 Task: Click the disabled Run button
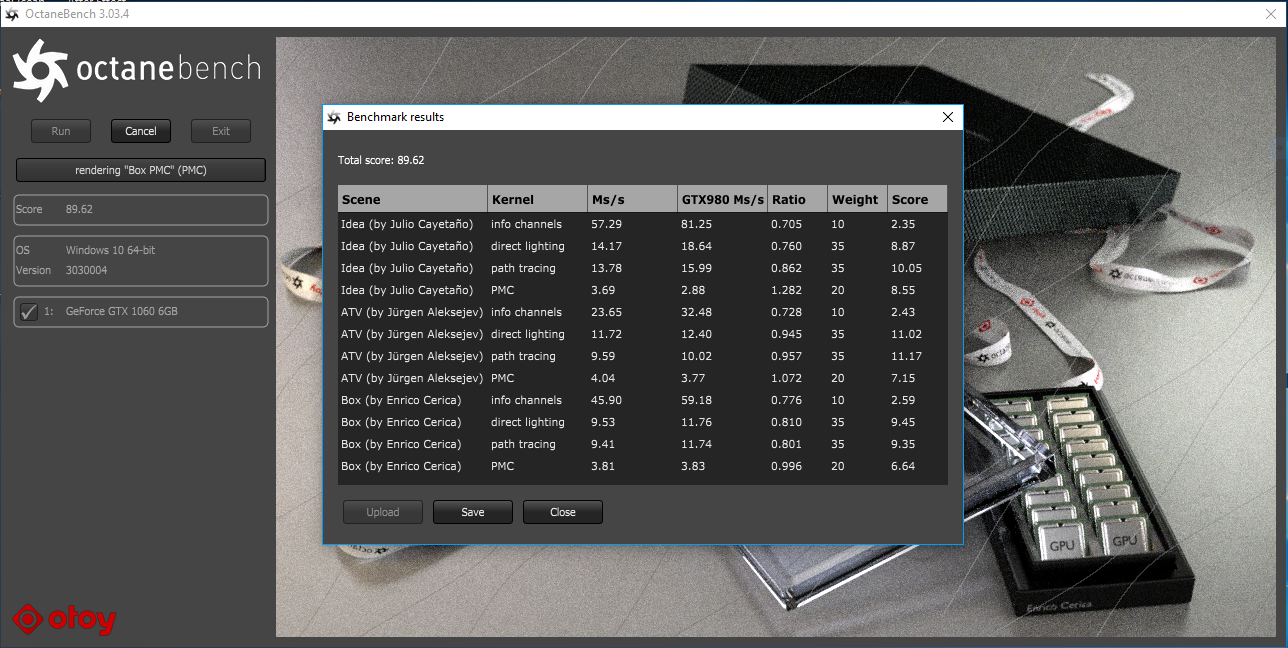tap(61, 131)
